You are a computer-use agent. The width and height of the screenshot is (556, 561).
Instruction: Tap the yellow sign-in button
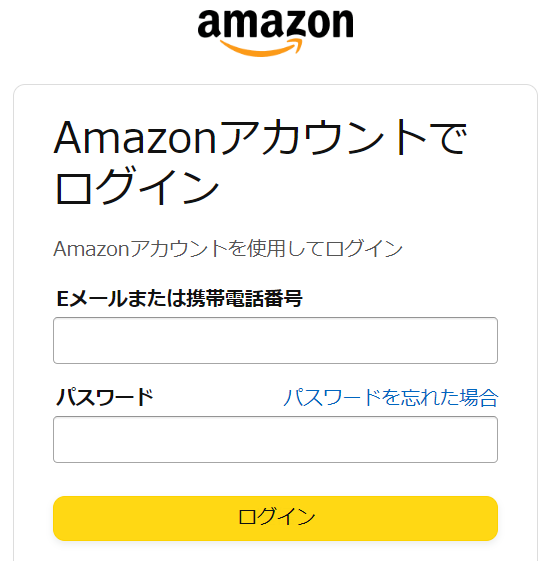275,518
